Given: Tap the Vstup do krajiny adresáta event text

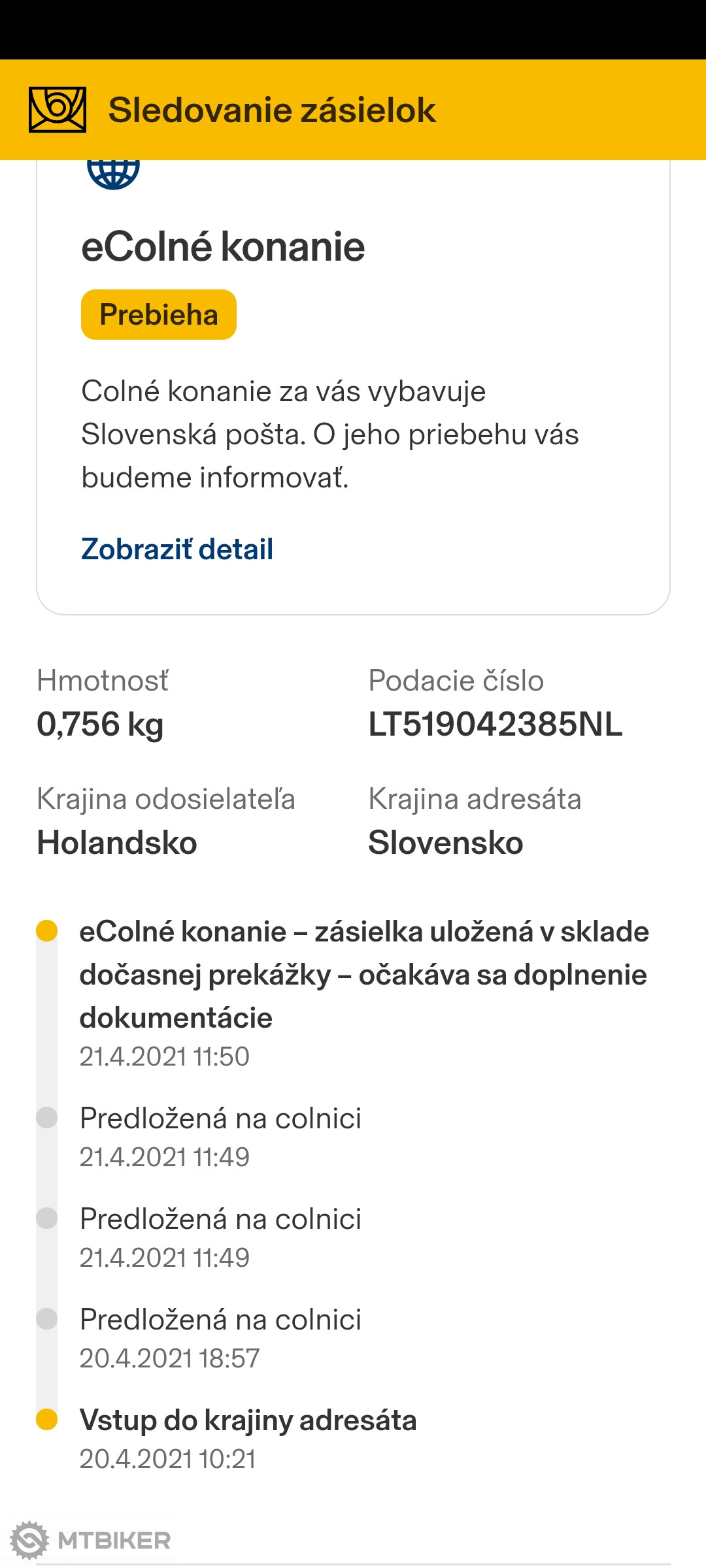Looking at the screenshot, I should pos(248,1420).
